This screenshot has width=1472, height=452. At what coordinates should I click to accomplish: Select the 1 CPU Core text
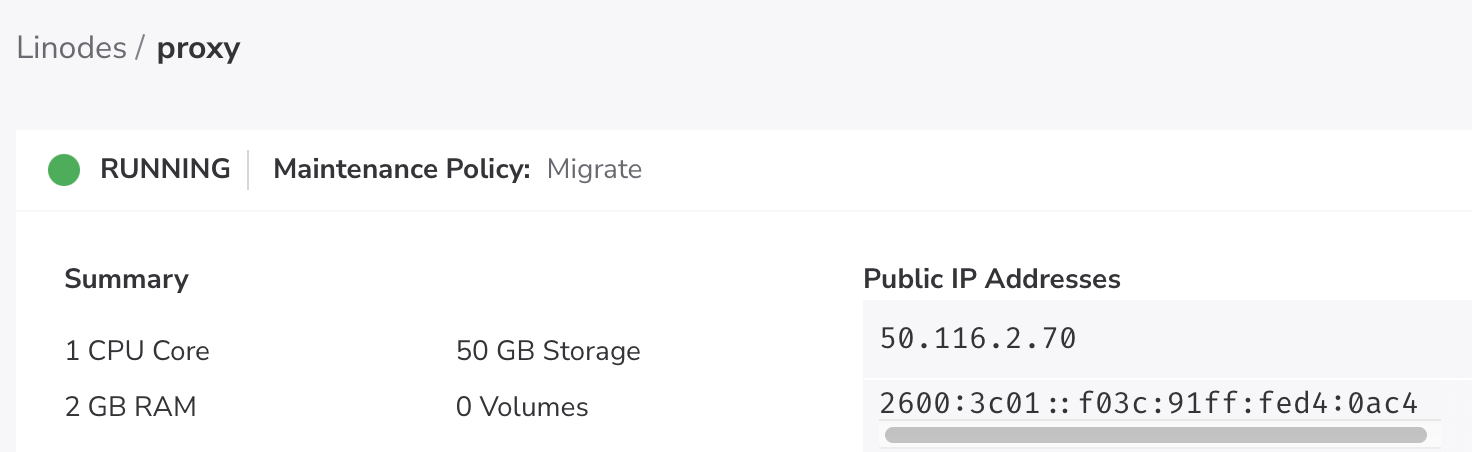coord(137,351)
